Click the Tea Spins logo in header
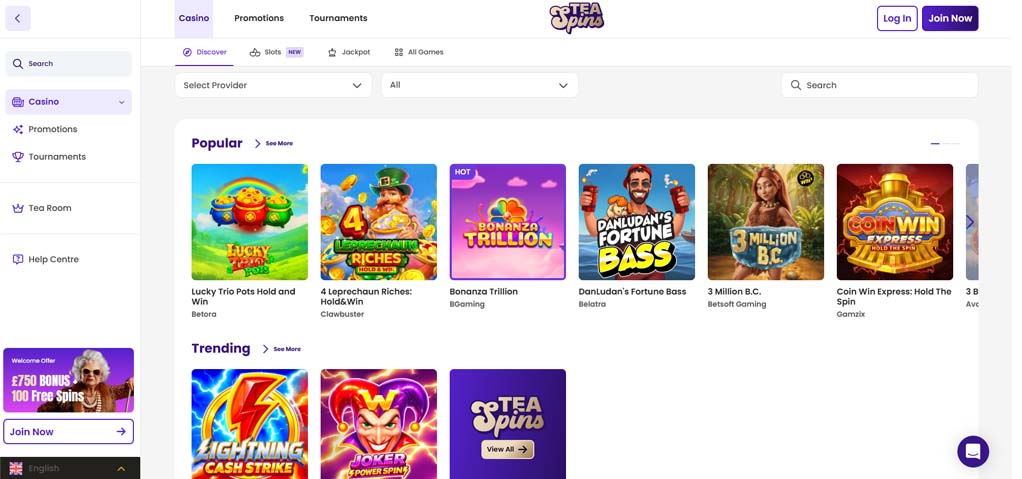Screen dimensions: 1022x479 577,18
